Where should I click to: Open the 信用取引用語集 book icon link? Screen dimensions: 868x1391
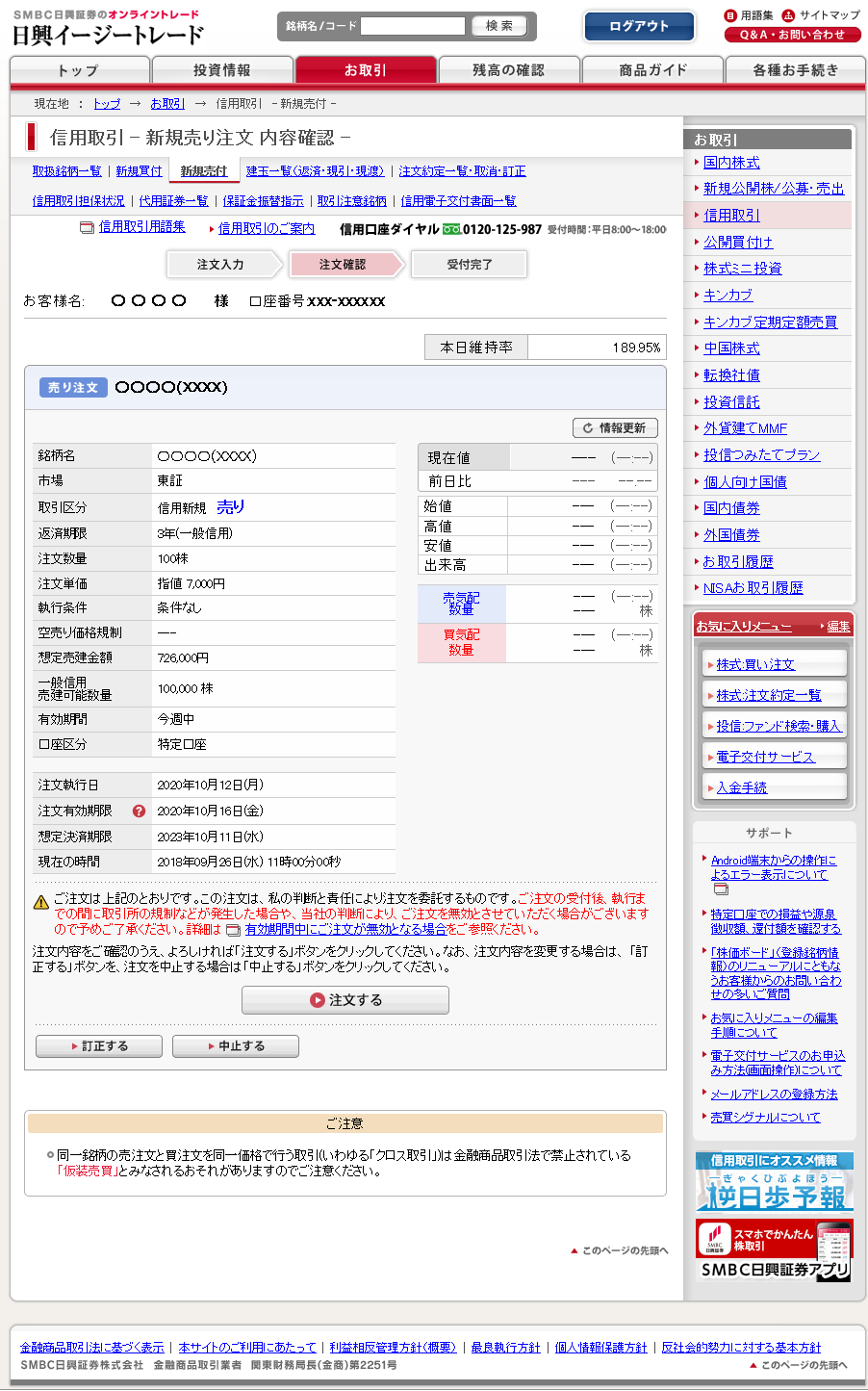(87, 228)
